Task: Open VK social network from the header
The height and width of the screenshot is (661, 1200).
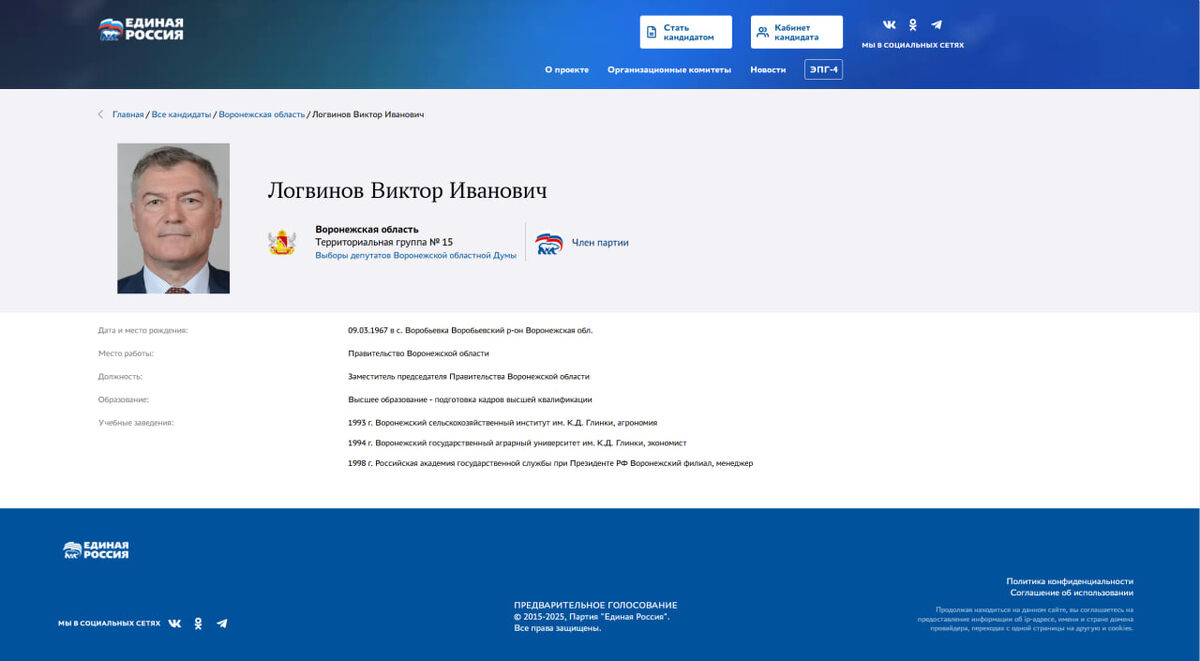Action: coord(888,23)
